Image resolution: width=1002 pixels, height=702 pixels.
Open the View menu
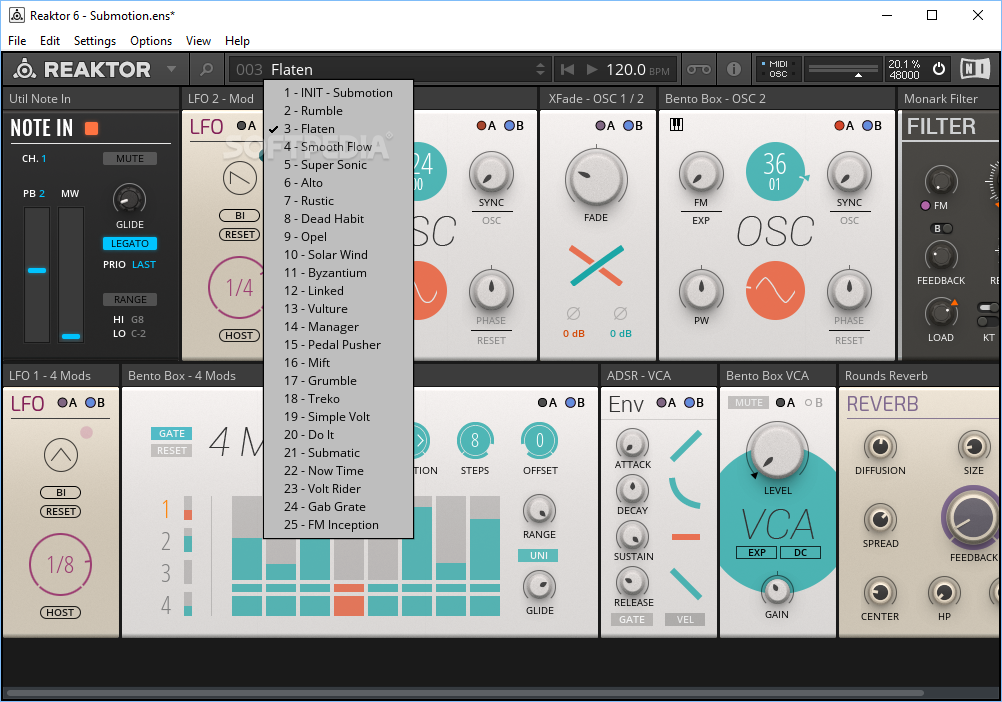[x=198, y=41]
